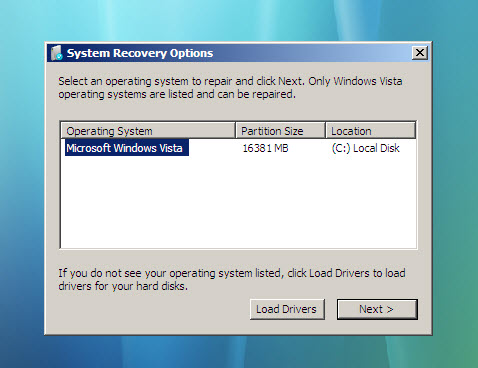The image size is (478, 368).
Task: Click the Next > button
Action: click(377, 309)
